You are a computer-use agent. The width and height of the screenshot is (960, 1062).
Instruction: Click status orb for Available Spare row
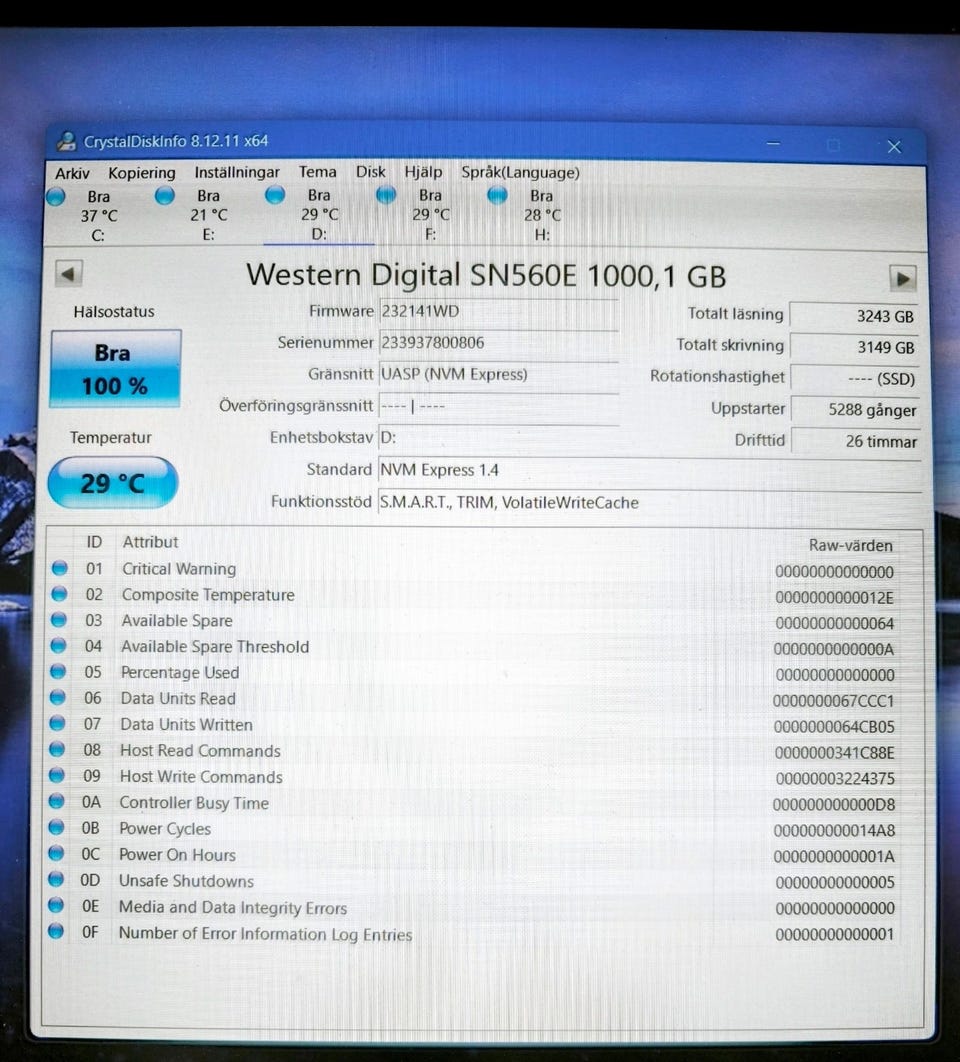(x=59, y=620)
